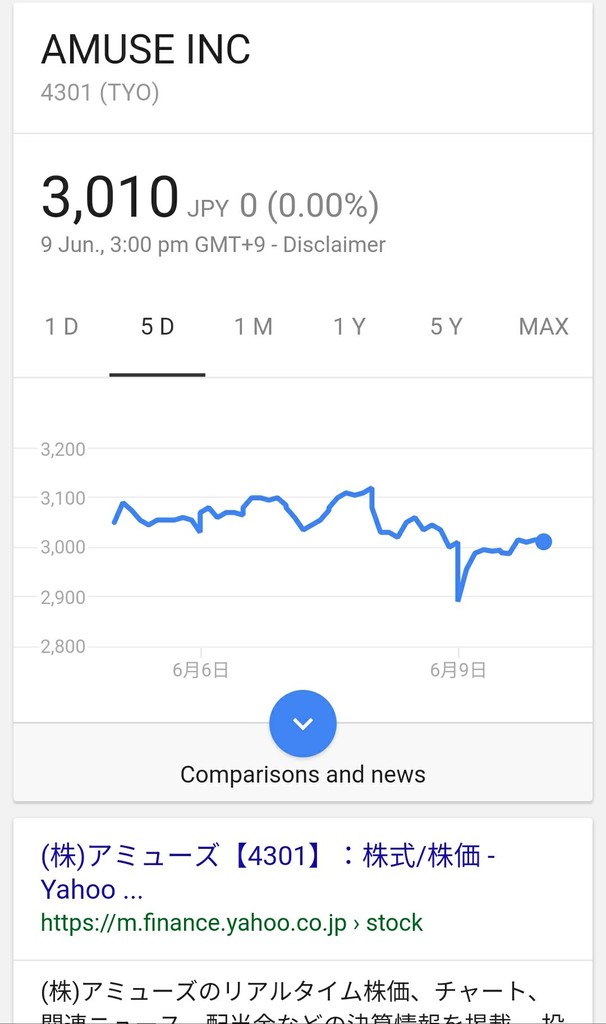The height and width of the screenshot is (1024, 606).
Task: Switch to the 1 D chart range
Action: point(61,327)
